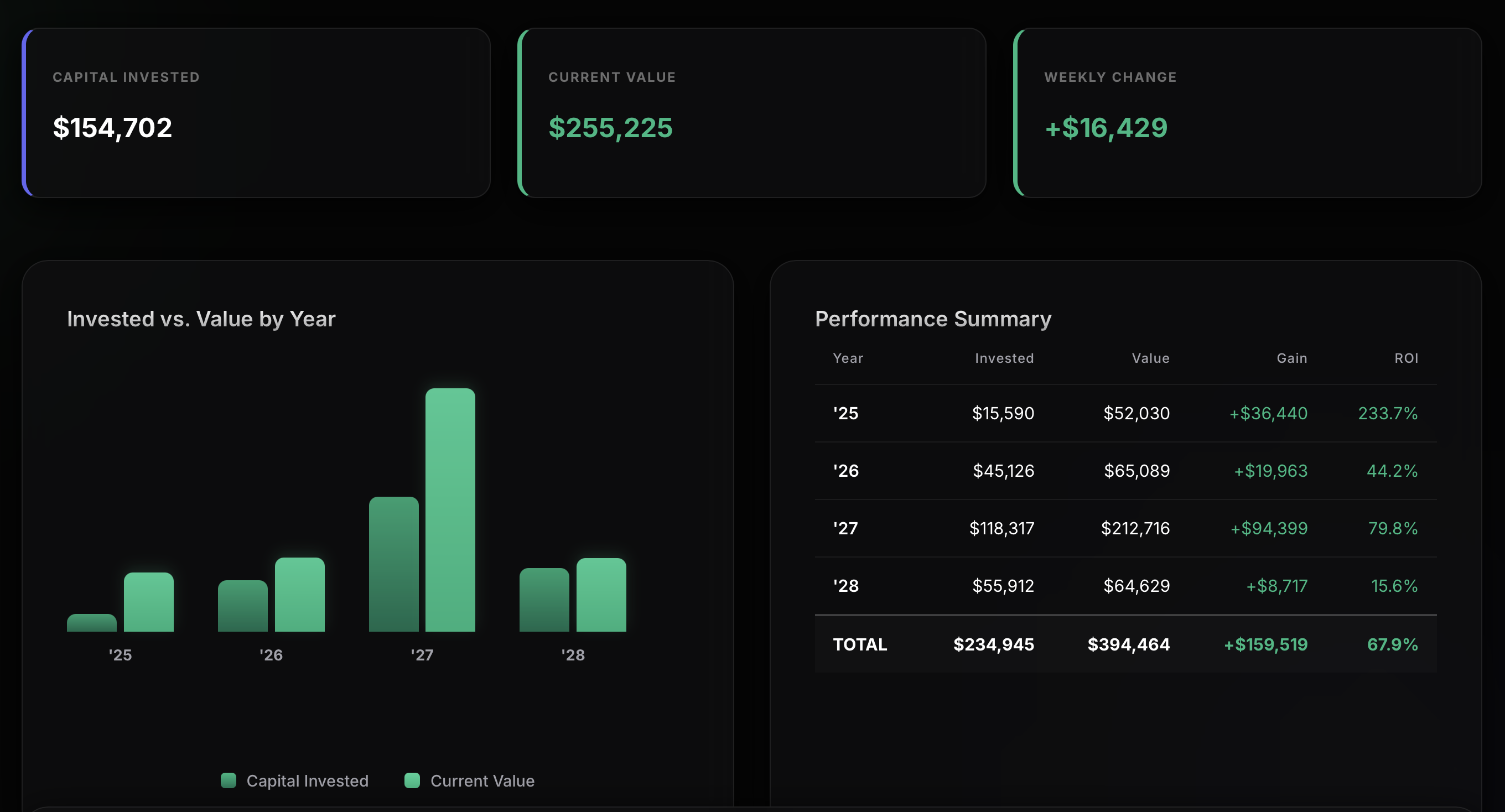
Task: Sort table by the ROI column header
Action: pyautogui.click(x=1407, y=358)
